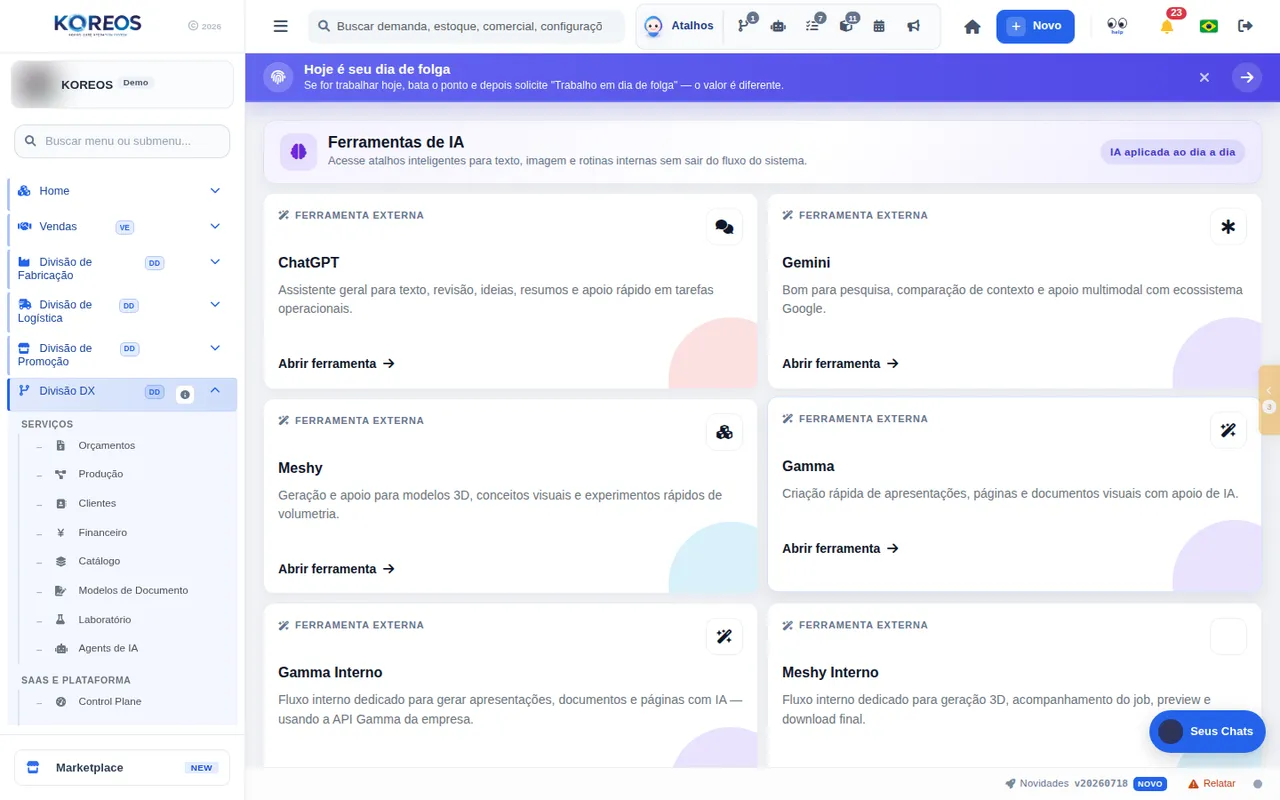This screenshot has height=800, width=1280.
Task: Focus the Buscar menu ou submenu field
Action: tap(122, 141)
